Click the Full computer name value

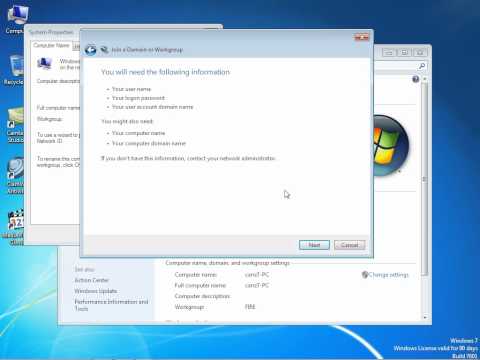(x=257, y=285)
